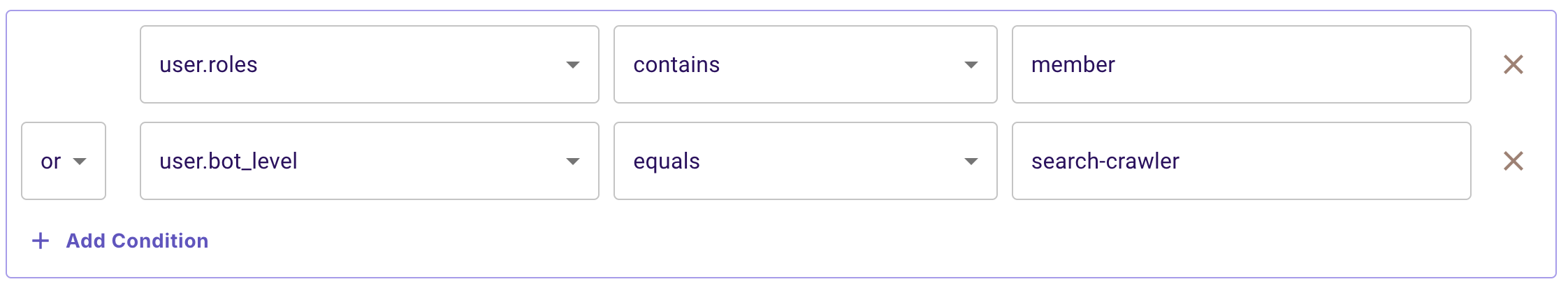Click the caret icon in equals dropdown
This screenshot has width=1568, height=284.
tap(971, 162)
